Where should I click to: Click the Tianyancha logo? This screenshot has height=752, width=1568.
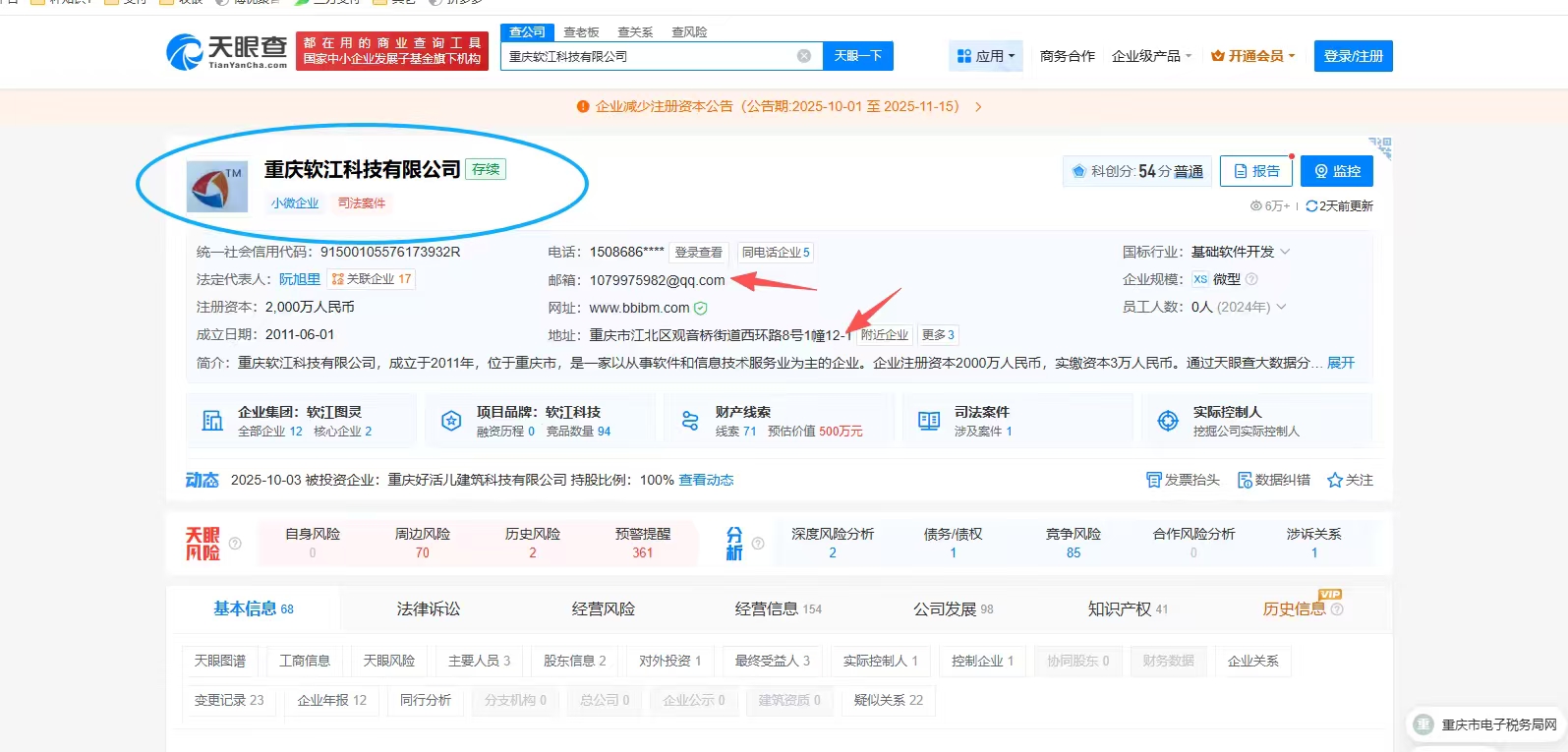[227, 51]
